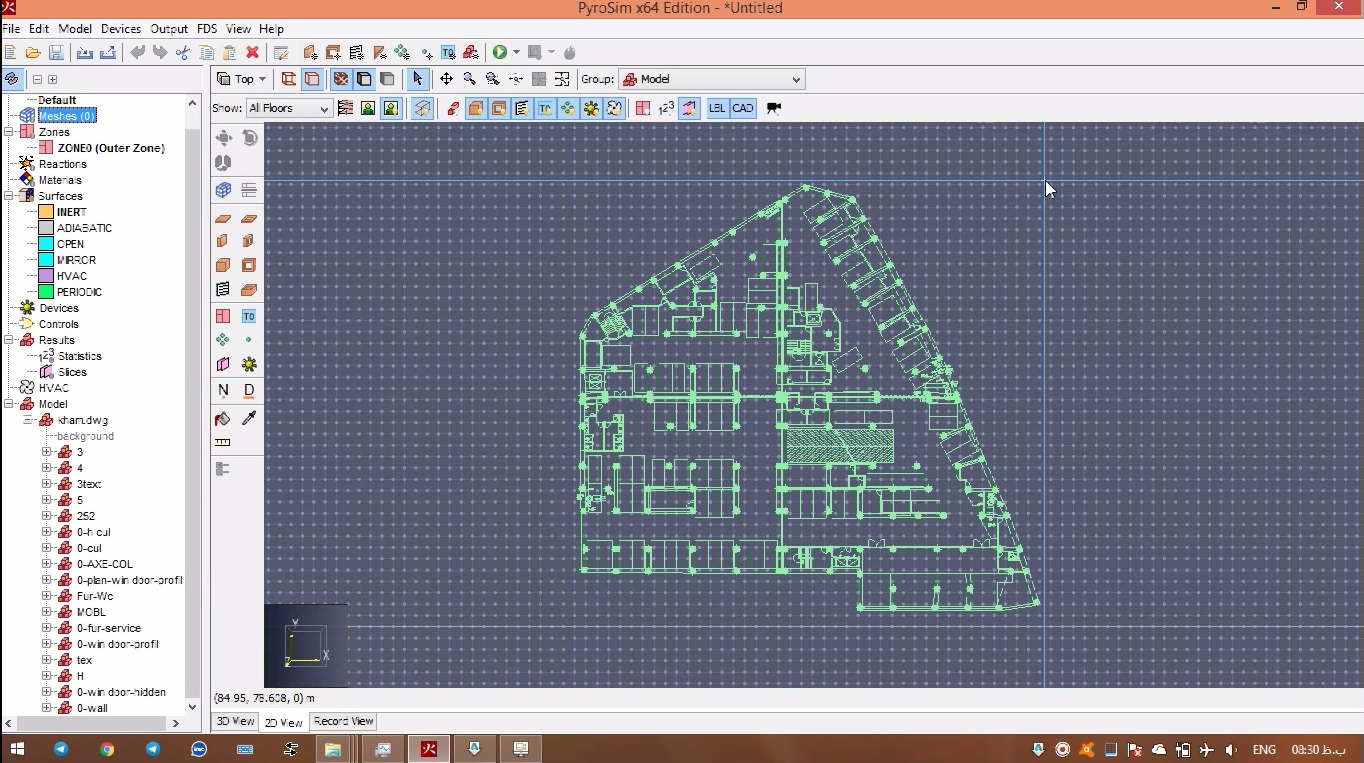
Task: Select the Meshes (0) tree item
Action: click(x=66, y=116)
